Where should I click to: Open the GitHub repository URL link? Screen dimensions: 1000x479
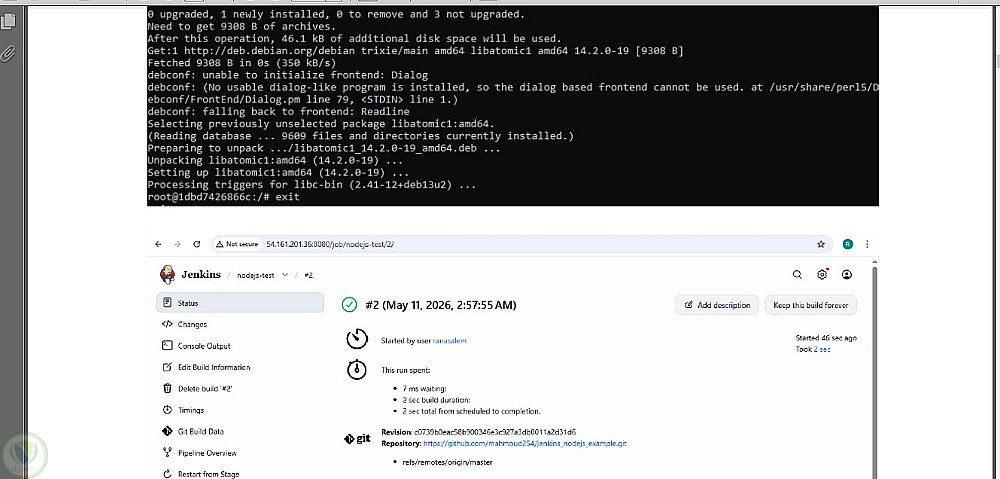tap(525, 443)
